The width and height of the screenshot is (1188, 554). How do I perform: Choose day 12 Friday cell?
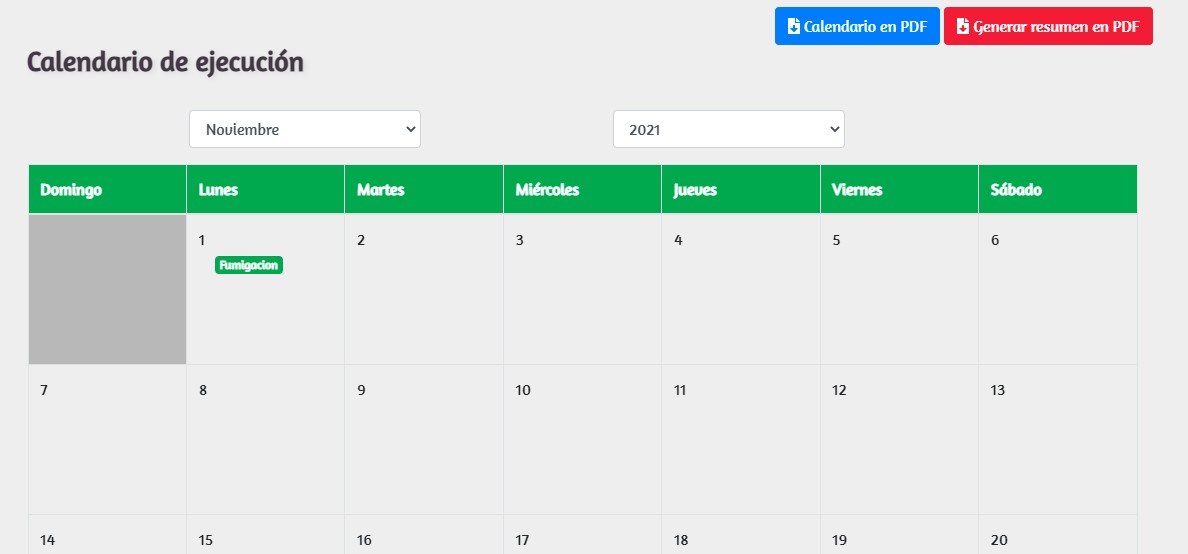click(898, 439)
